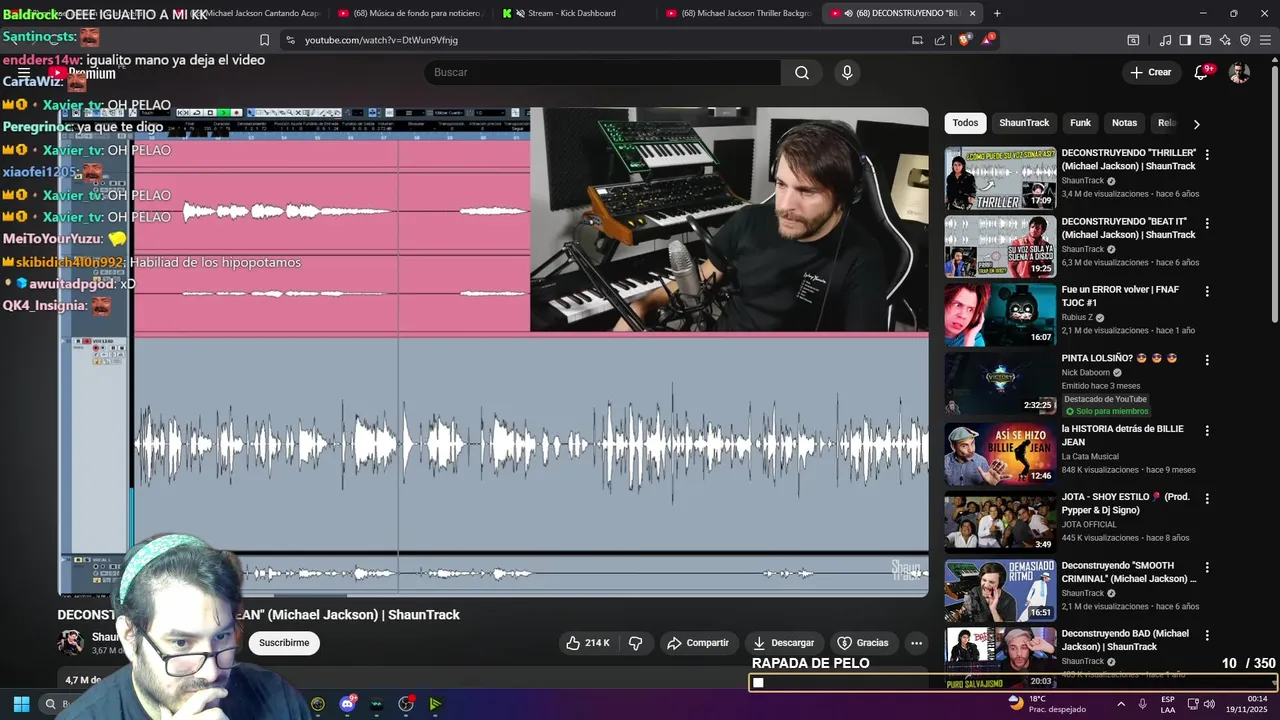Click the share page icon in the address bar
This screenshot has height=720, width=1280.
click(x=940, y=40)
